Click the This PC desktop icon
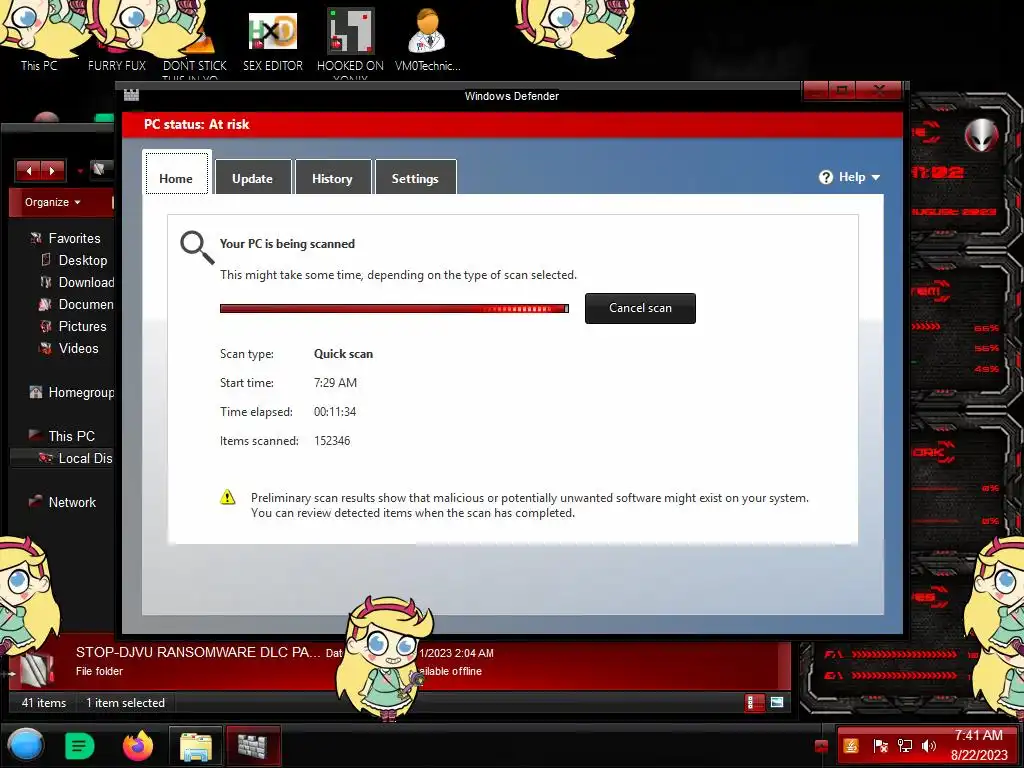Image resolution: width=1024 pixels, height=768 pixels. point(39,65)
